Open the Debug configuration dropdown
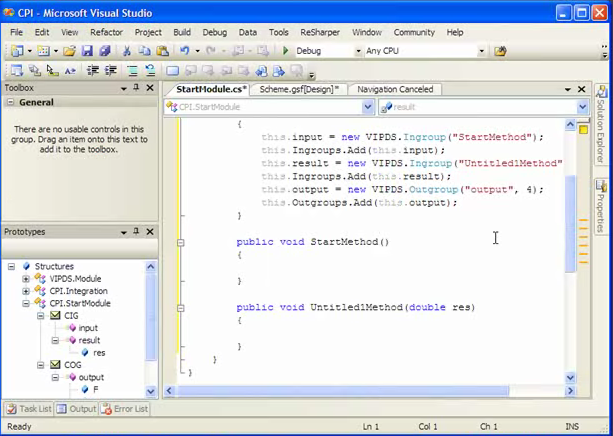This screenshot has width=613, height=436. (x=357, y=51)
